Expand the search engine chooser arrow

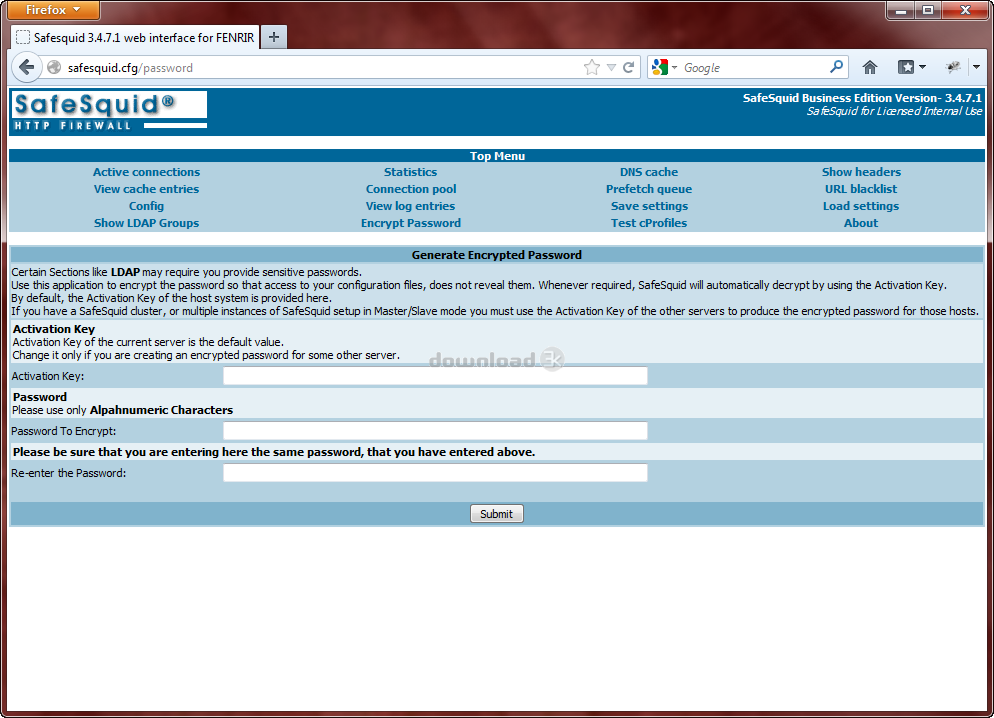point(674,67)
